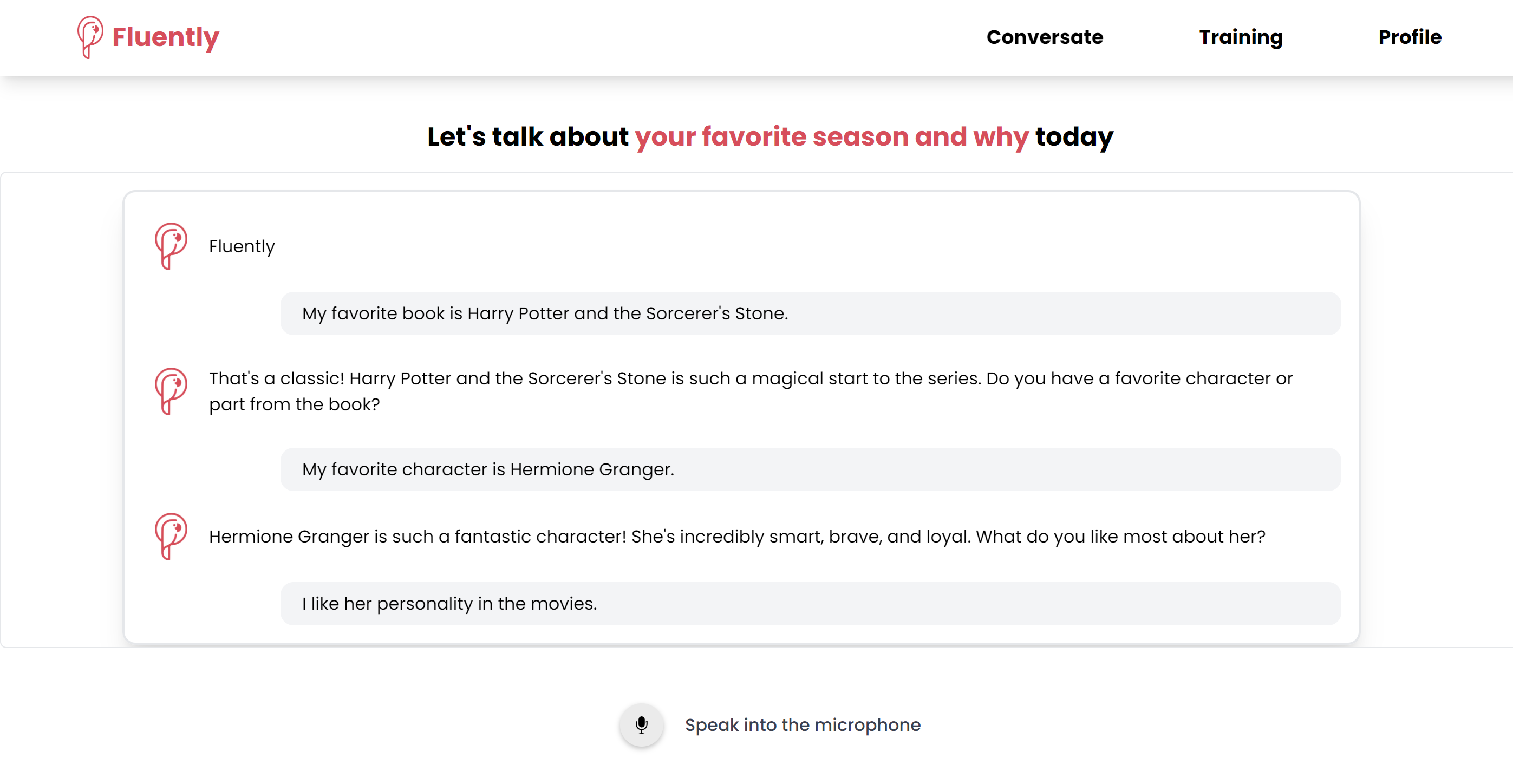Viewport: 1513px width, 784px height.
Task: Click the parrot avatar beside the Fluently name
Action: (171, 245)
